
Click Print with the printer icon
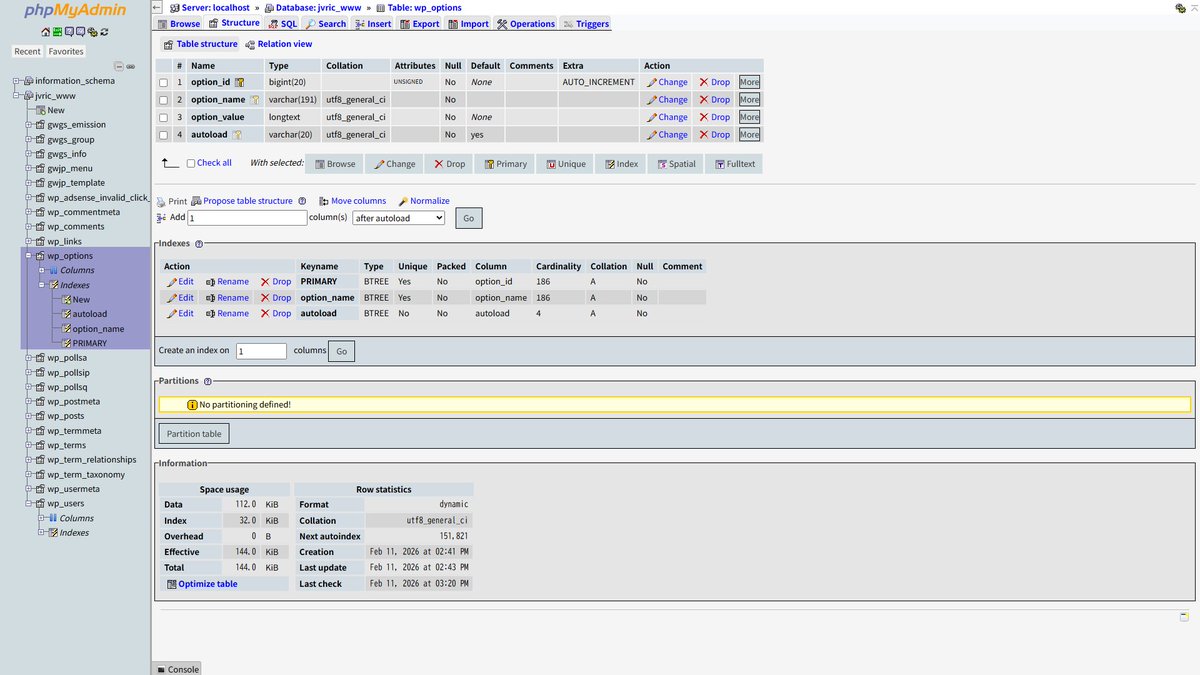coord(172,201)
